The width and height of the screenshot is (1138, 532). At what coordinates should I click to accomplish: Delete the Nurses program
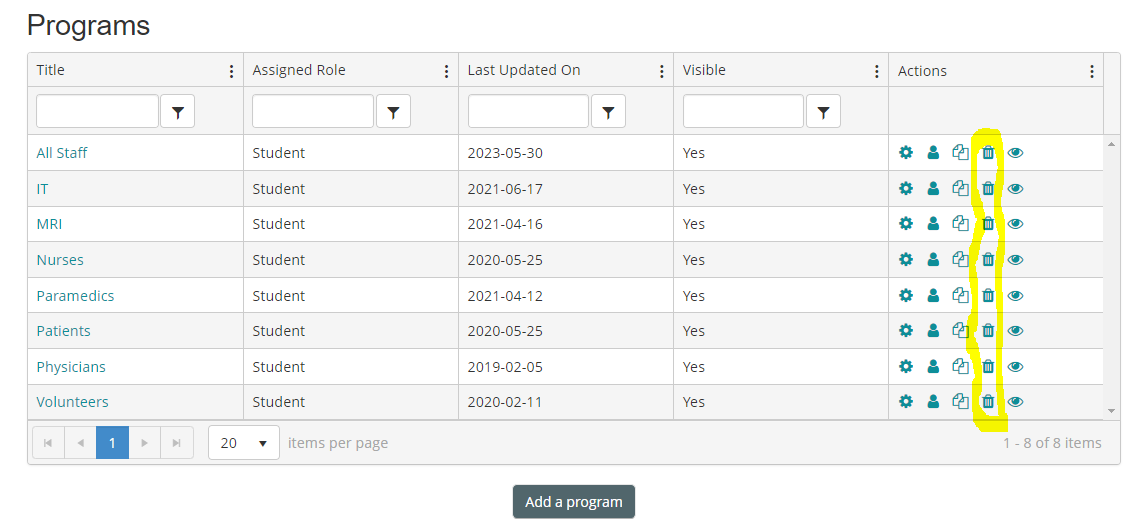point(988,260)
